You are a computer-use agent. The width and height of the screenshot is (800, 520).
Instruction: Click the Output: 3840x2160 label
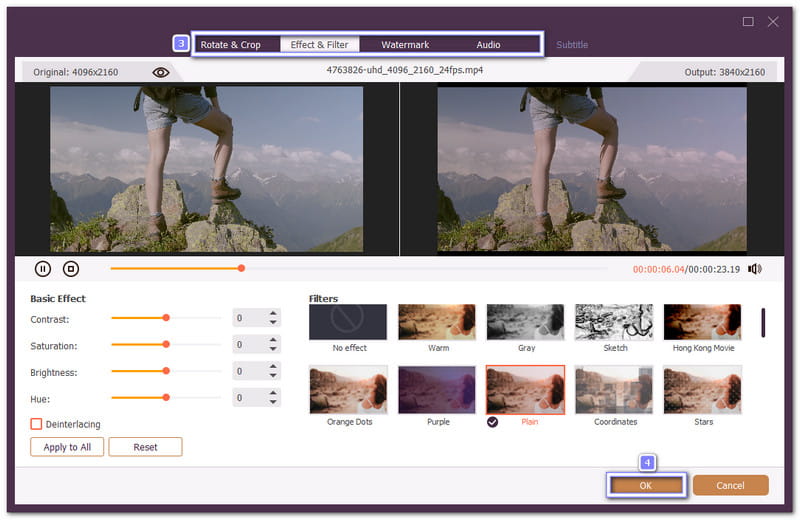[724, 72]
